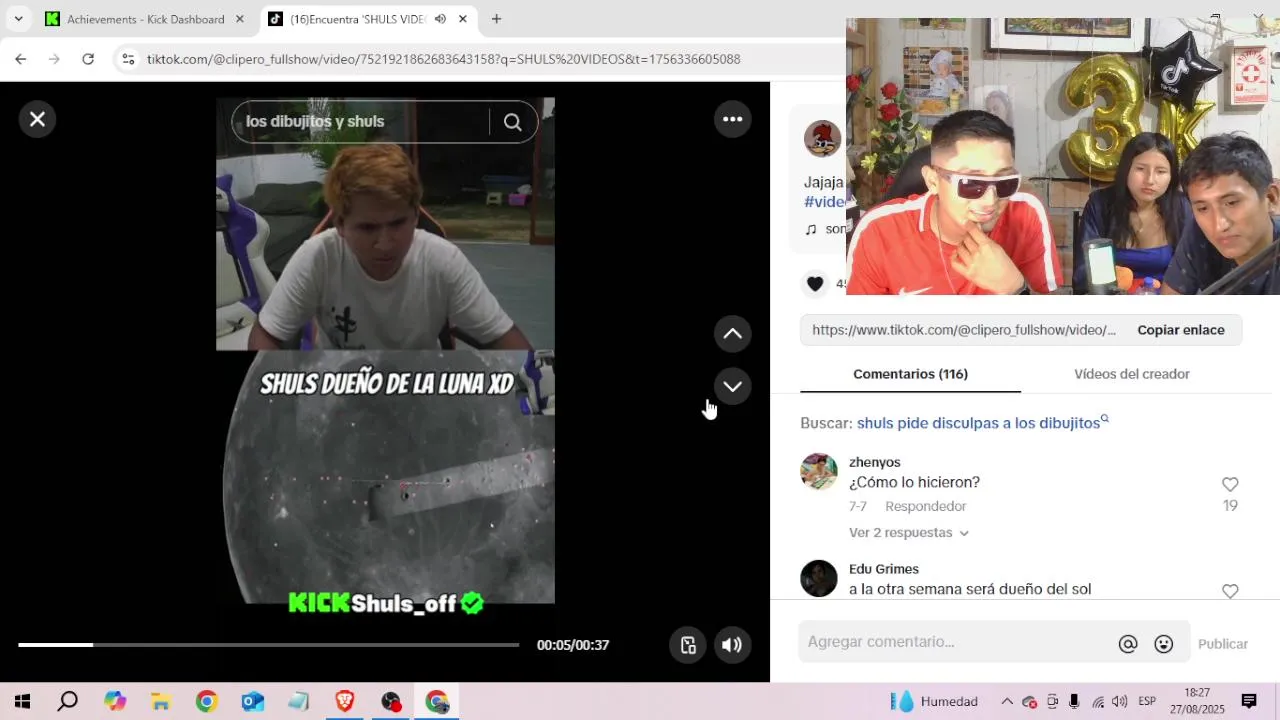The height and width of the screenshot is (720, 1280).
Task: Click Copiar enlace button
Action: (x=1180, y=330)
